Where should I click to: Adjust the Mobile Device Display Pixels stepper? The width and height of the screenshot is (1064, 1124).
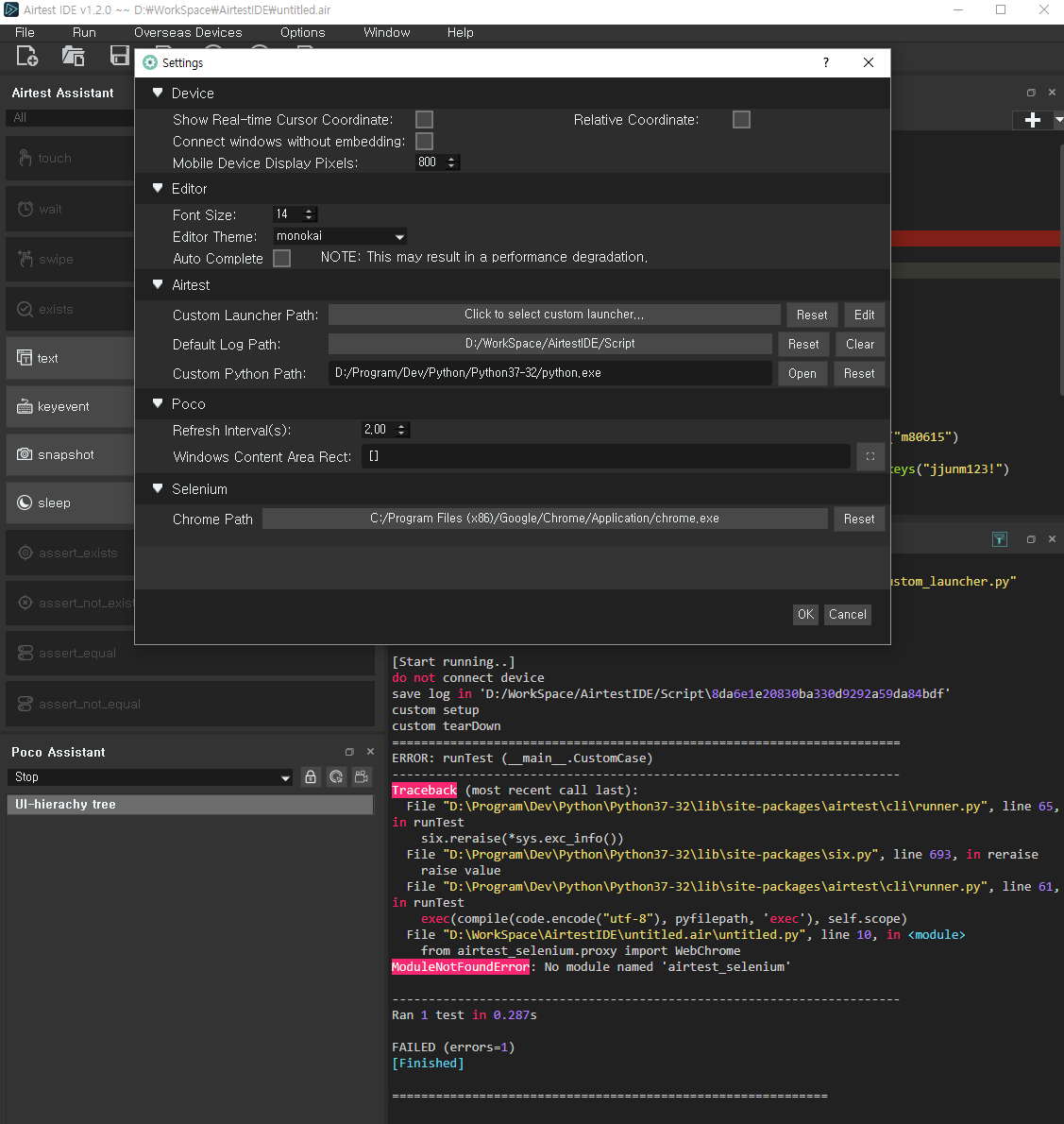451,162
